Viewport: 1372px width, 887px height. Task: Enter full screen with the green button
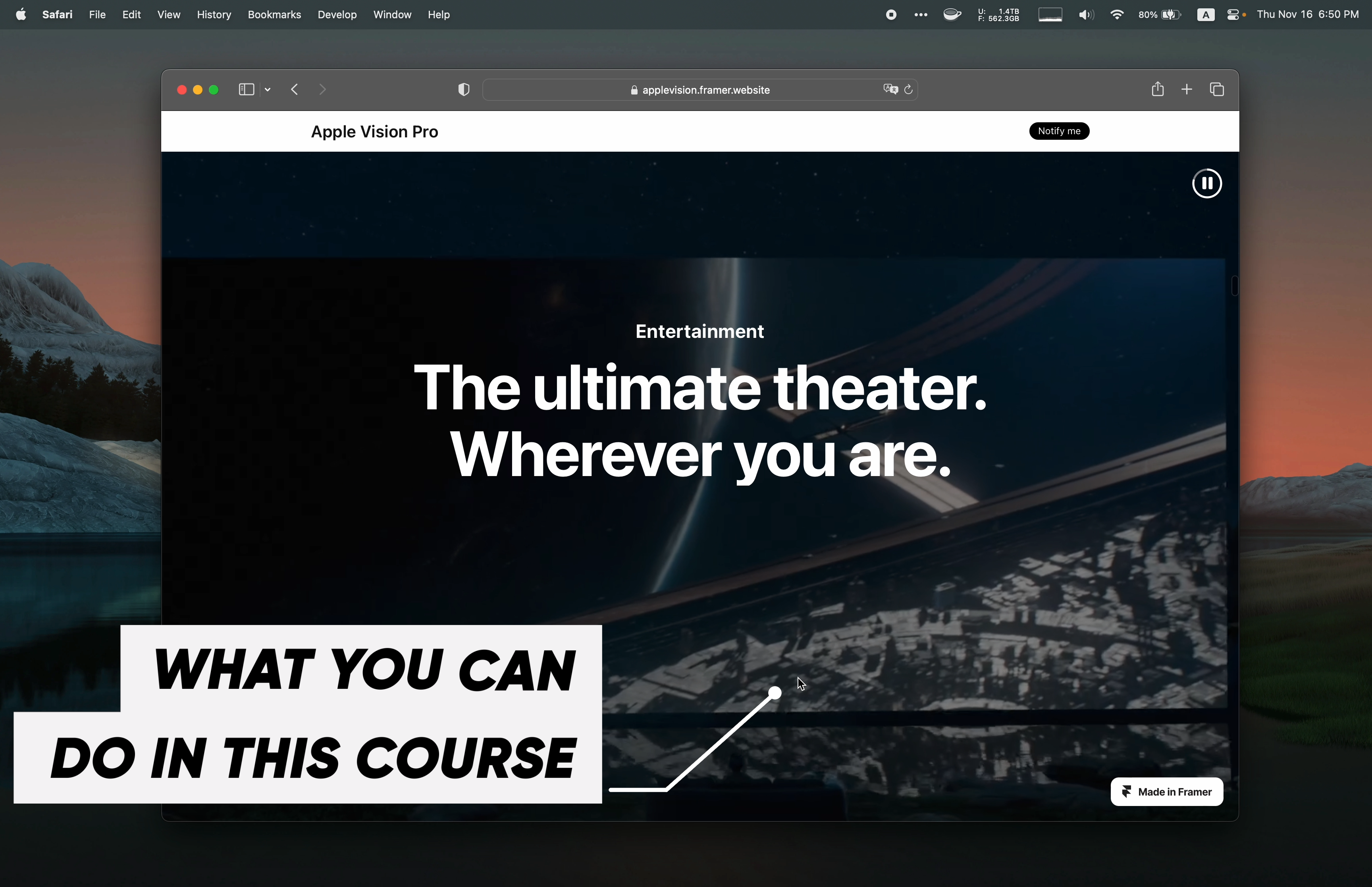(214, 89)
